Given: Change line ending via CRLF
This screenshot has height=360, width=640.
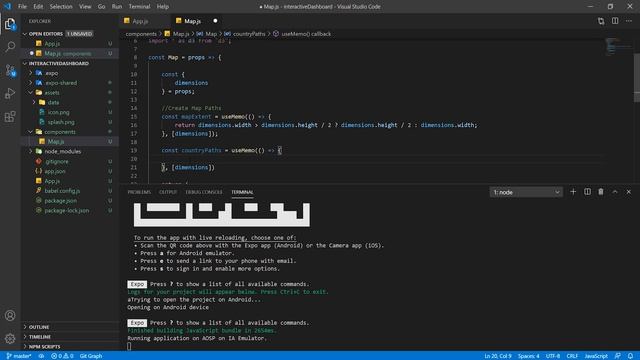Looking at the screenshot, I should pos(572,356).
